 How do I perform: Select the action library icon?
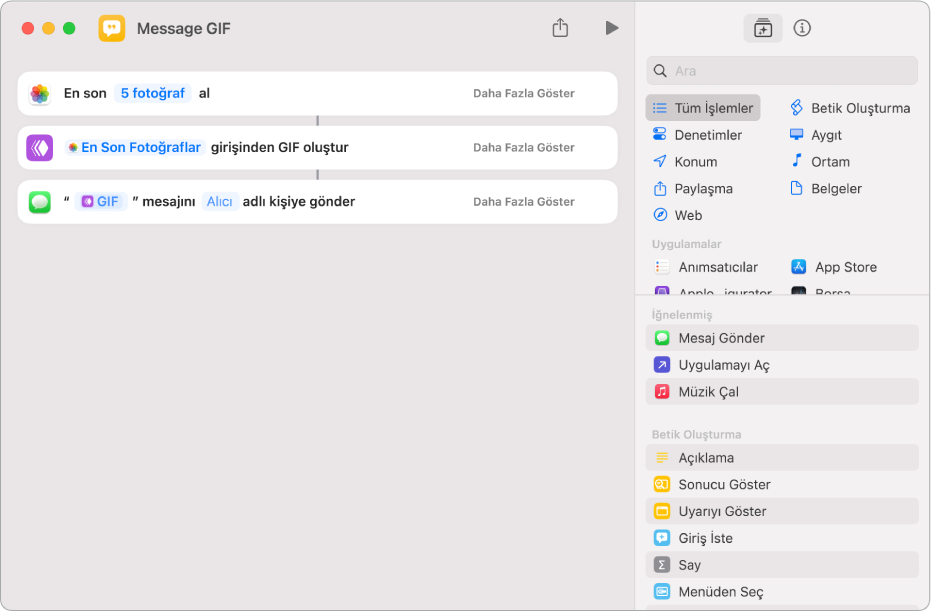pyautogui.click(x=762, y=28)
